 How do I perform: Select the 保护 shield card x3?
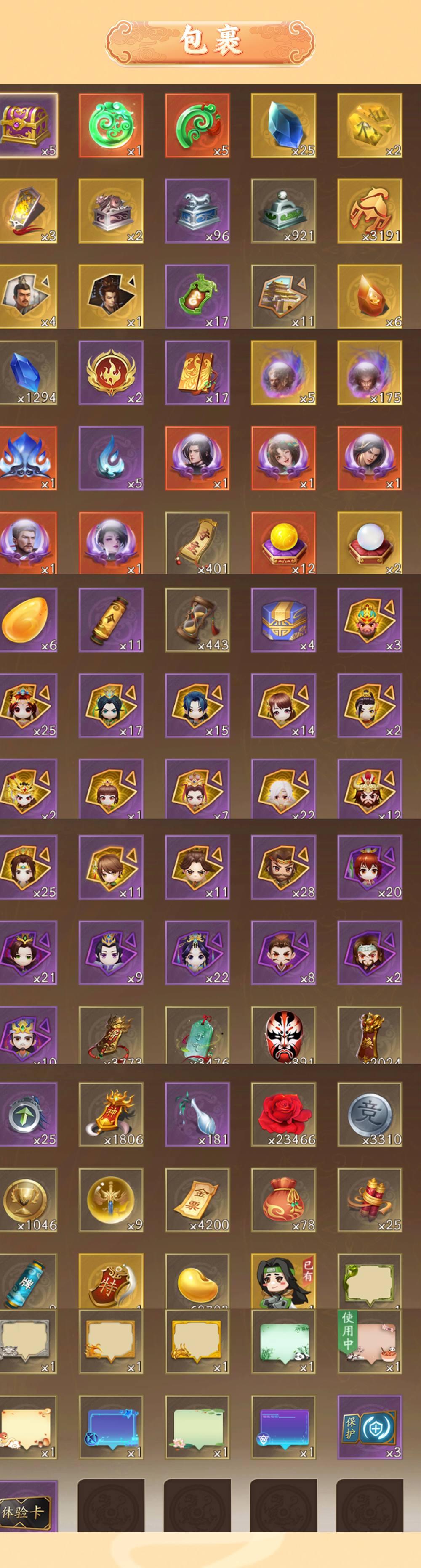[x=370, y=1428]
